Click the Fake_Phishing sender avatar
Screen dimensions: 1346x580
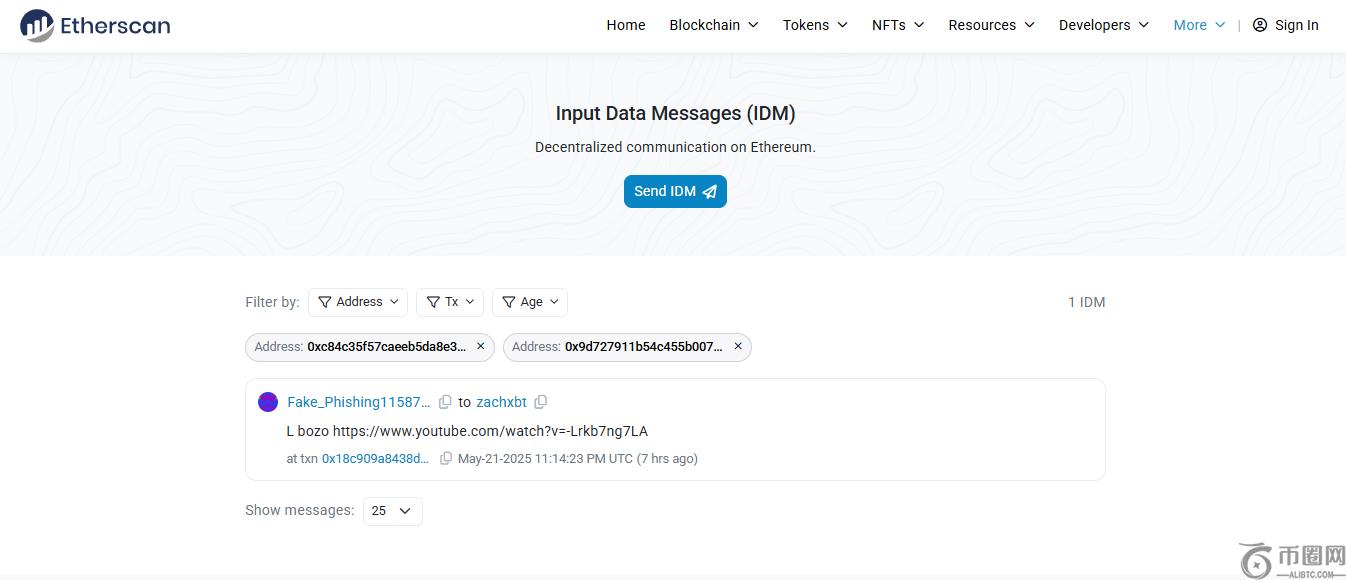click(x=268, y=402)
